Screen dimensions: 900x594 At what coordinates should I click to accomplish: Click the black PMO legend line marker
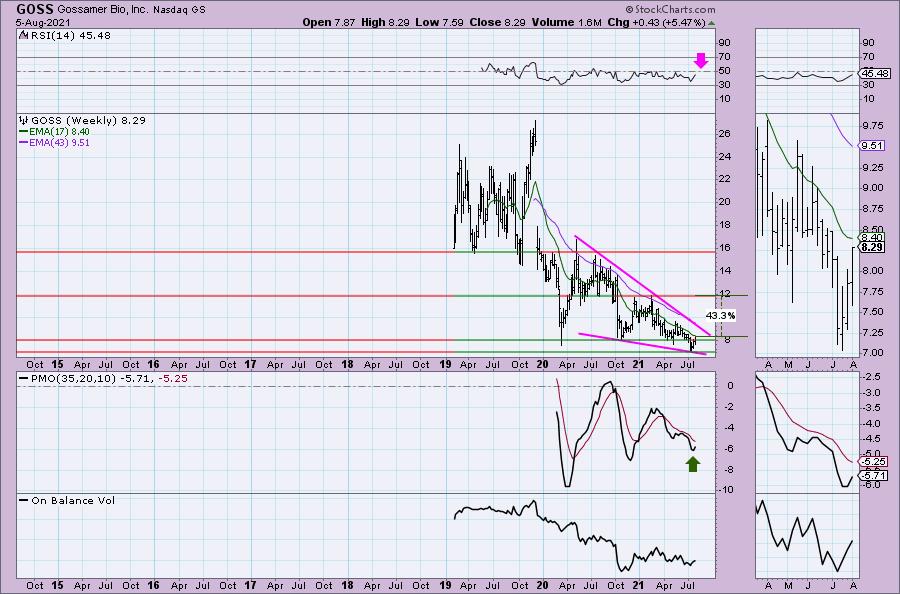point(24,379)
